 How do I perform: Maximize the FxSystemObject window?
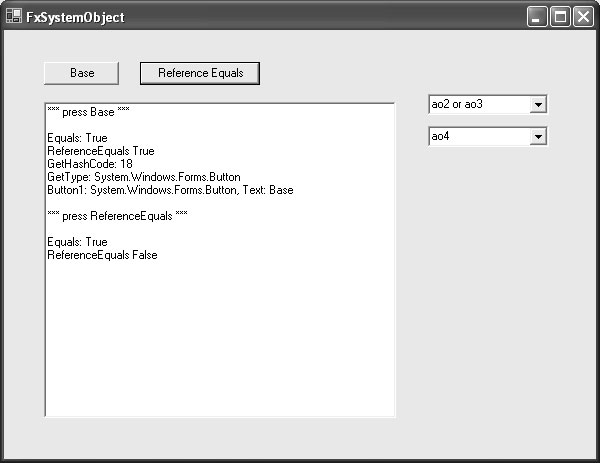click(560, 17)
